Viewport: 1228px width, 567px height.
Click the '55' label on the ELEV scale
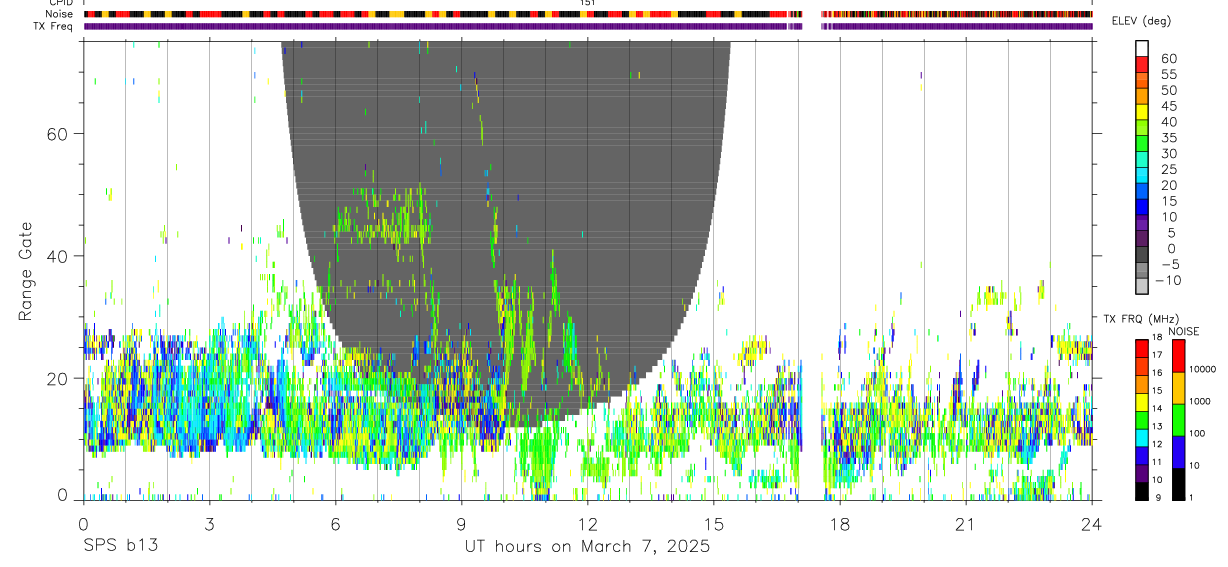[1168, 75]
